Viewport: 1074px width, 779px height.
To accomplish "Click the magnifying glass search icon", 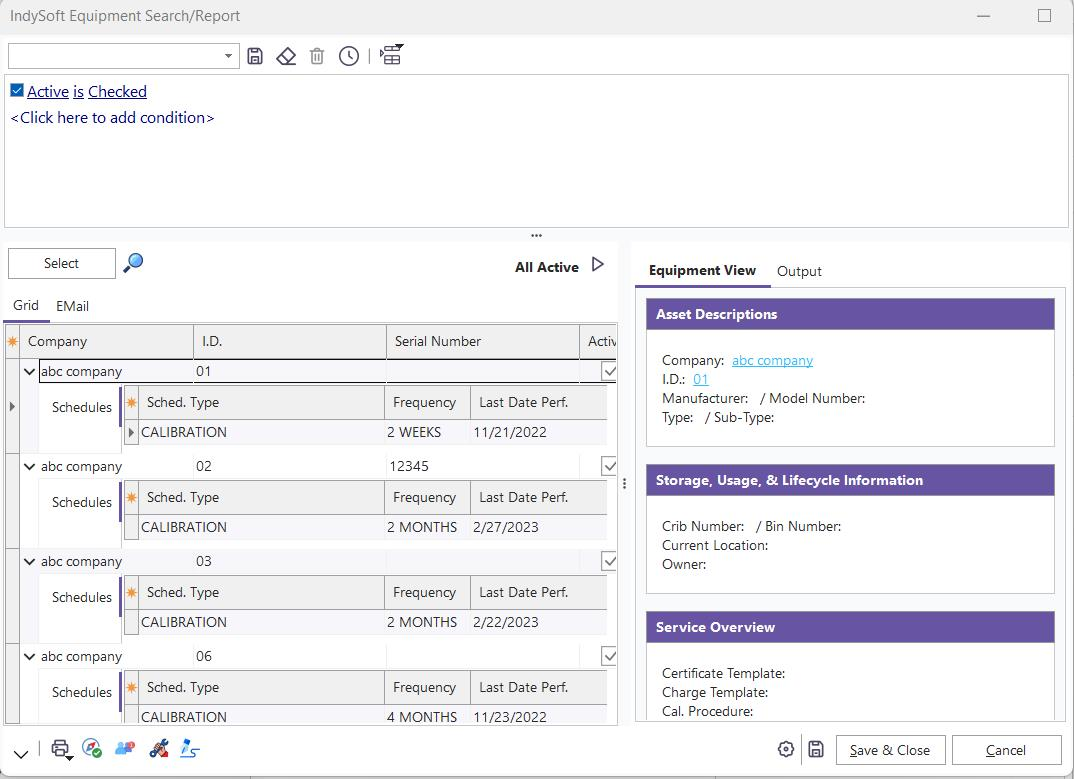I will (133, 263).
